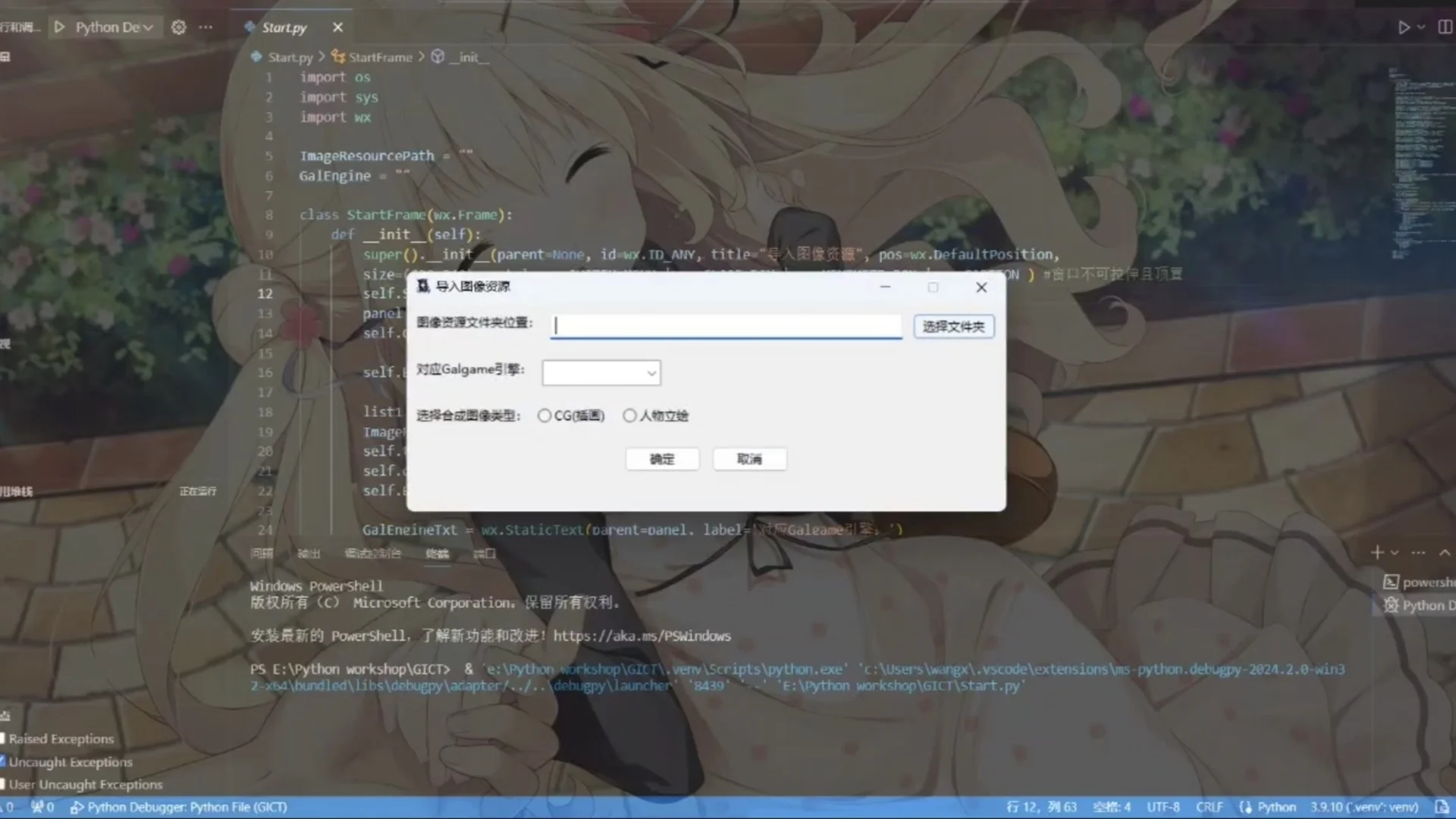
Task: Click the ports forwarded status bar icon
Action: pos(42,807)
